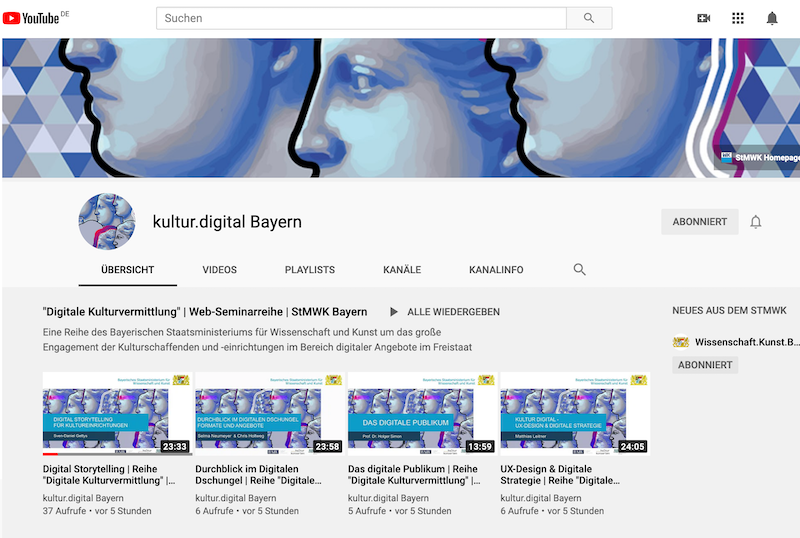The width and height of the screenshot is (800, 538).
Task: Click the playlist description starting 'Eine Reihe des'
Action: click(x=257, y=339)
